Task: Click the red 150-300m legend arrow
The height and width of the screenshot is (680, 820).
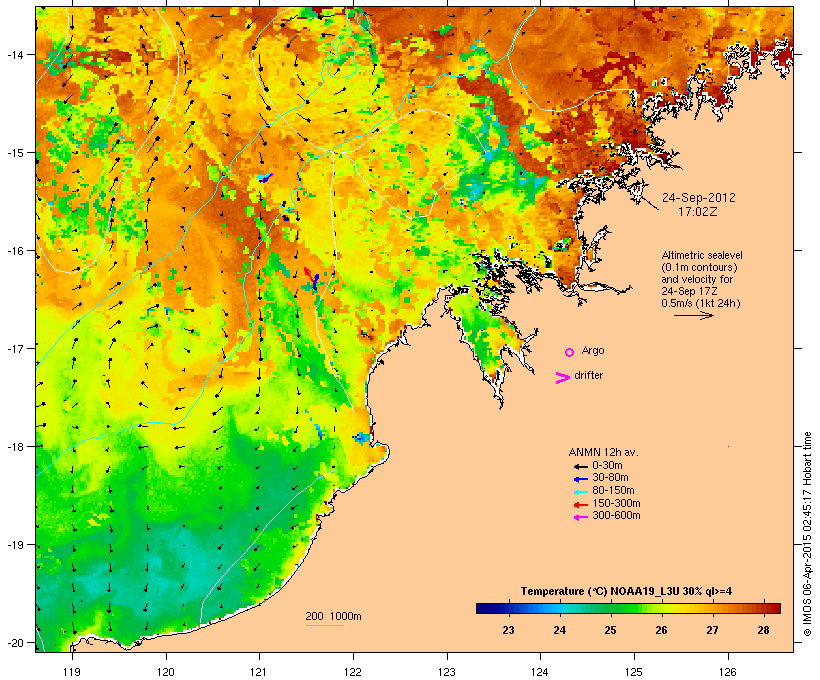Action: pos(580,505)
